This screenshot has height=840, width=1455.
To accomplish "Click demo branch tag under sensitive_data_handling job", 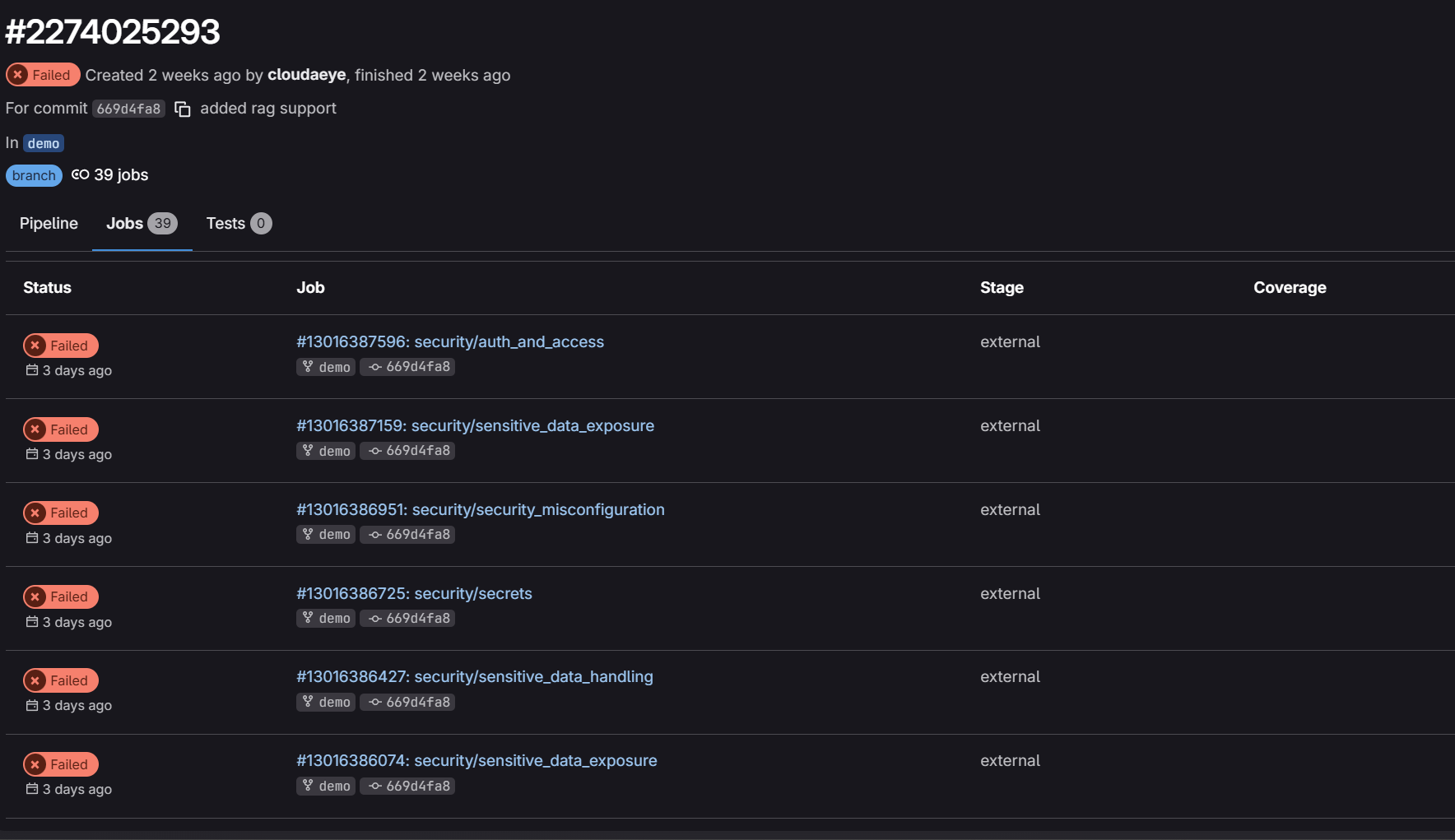I will pyautogui.click(x=326, y=703).
